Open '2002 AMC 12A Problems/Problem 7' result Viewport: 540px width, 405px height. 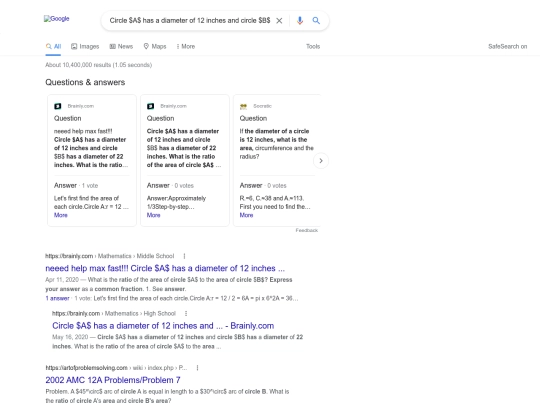pyautogui.click(x=113, y=380)
